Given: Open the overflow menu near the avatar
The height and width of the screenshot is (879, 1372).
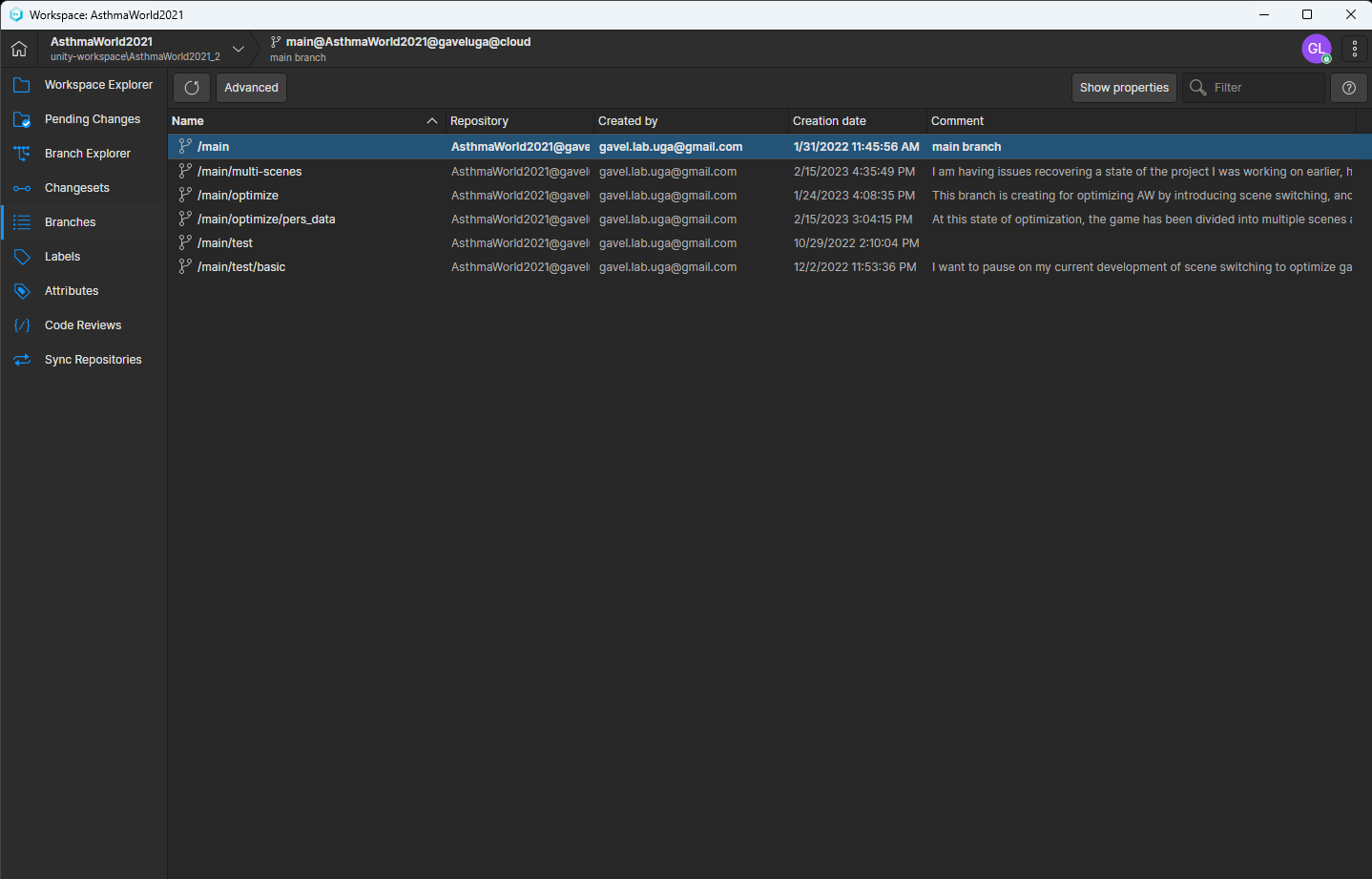Looking at the screenshot, I should (x=1355, y=49).
